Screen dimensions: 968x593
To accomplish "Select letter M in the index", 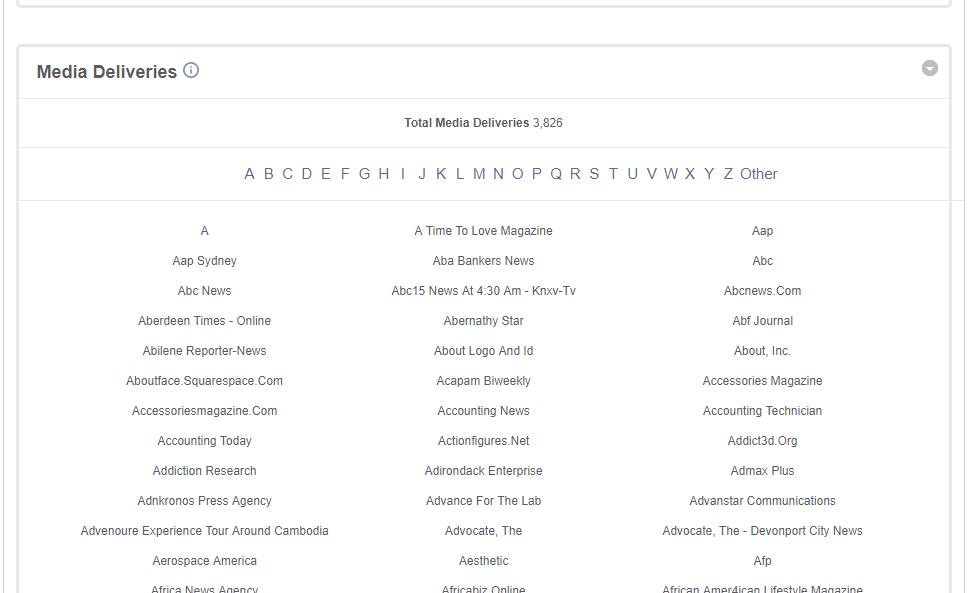I will pos(479,174).
